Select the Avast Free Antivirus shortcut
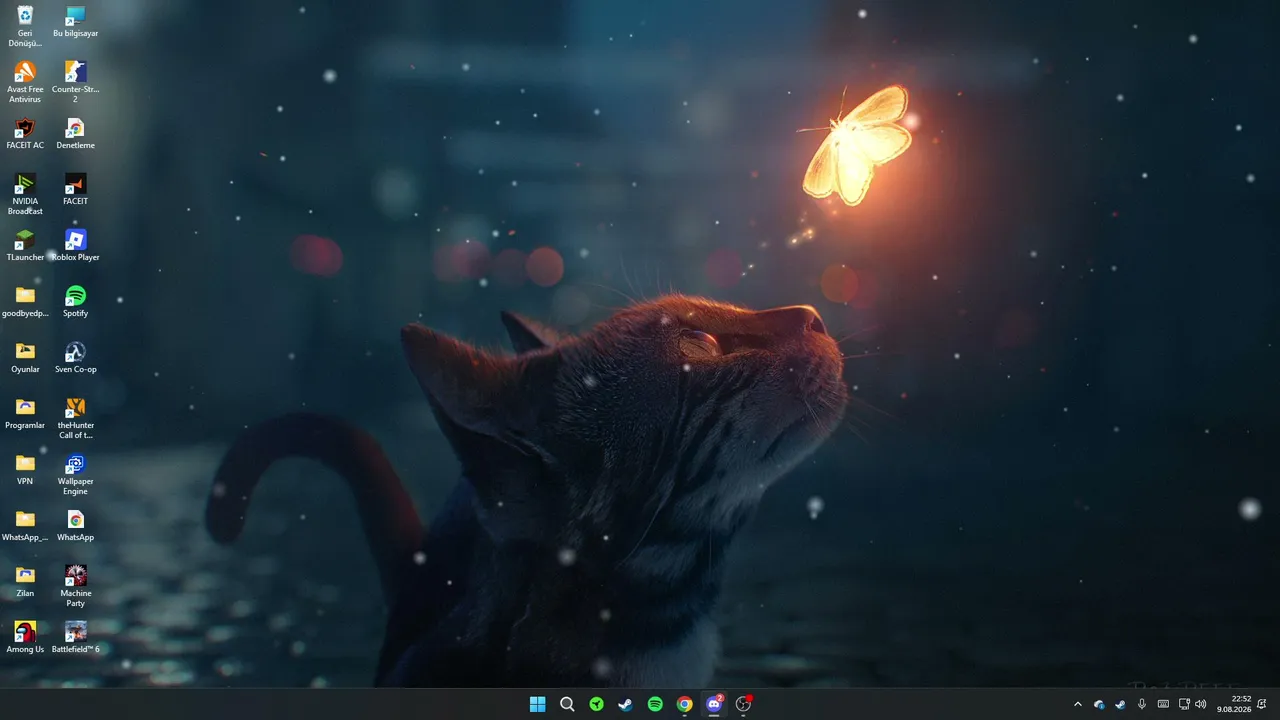 (x=25, y=82)
